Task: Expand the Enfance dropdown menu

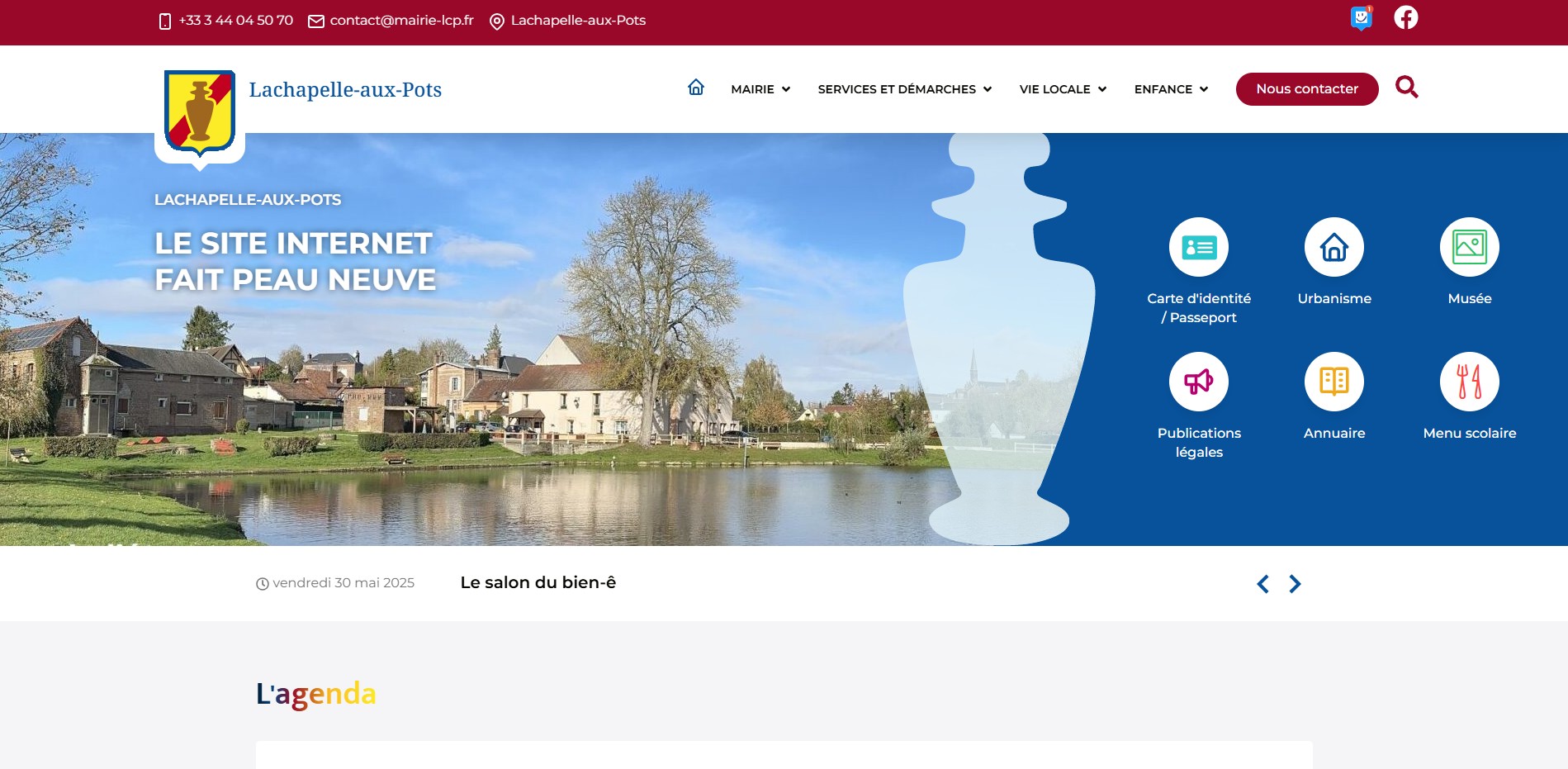Action: click(x=1171, y=89)
